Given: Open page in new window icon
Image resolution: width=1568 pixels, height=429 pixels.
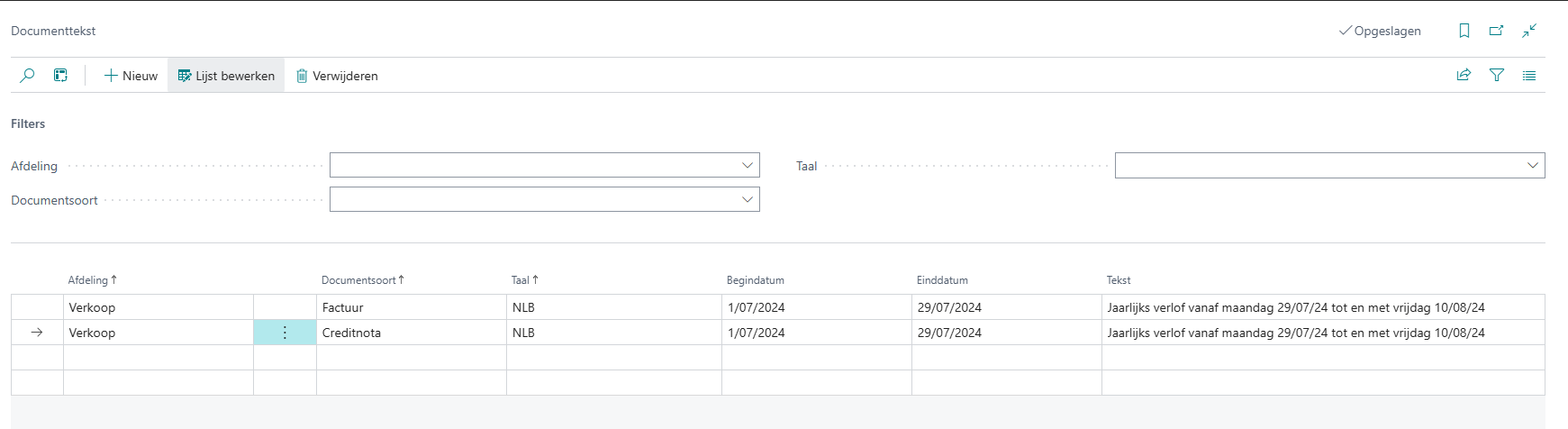Looking at the screenshot, I should [x=1496, y=31].
